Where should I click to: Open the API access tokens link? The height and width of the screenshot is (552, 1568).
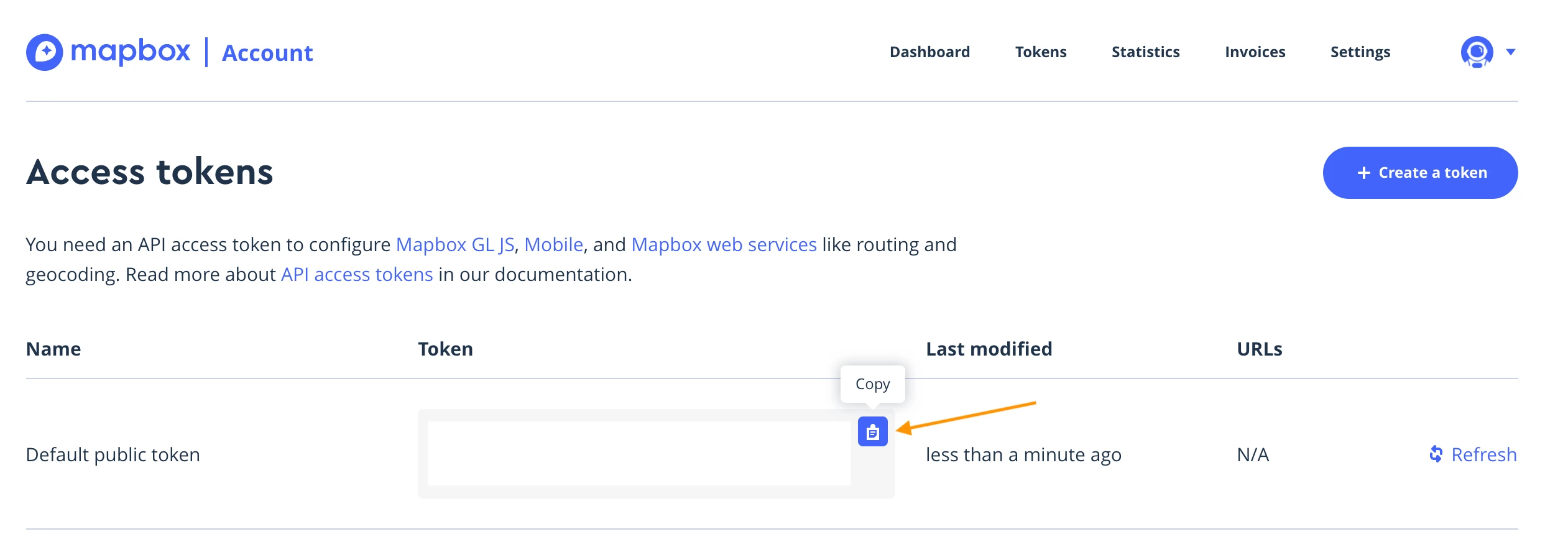pyautogui.click(x=357, y=275)
